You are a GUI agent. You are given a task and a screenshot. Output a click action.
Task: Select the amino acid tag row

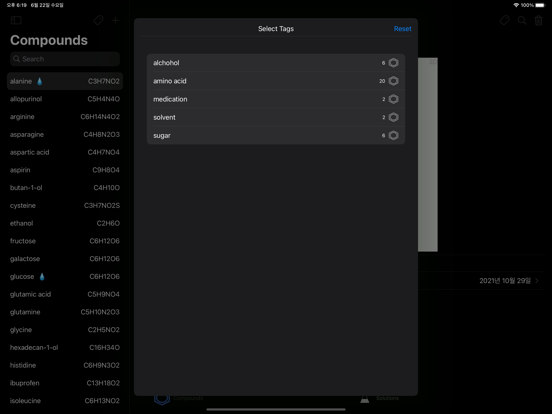tap(276, 81)
